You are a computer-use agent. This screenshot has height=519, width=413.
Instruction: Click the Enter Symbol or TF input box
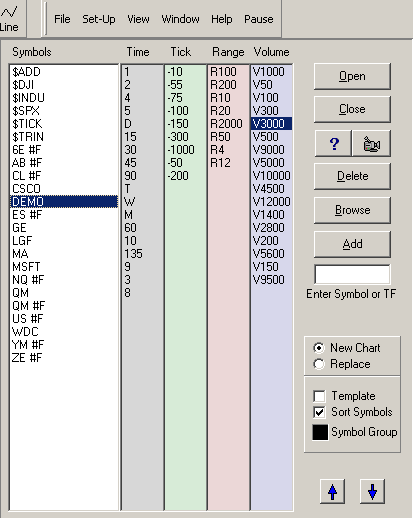(352, 274)
